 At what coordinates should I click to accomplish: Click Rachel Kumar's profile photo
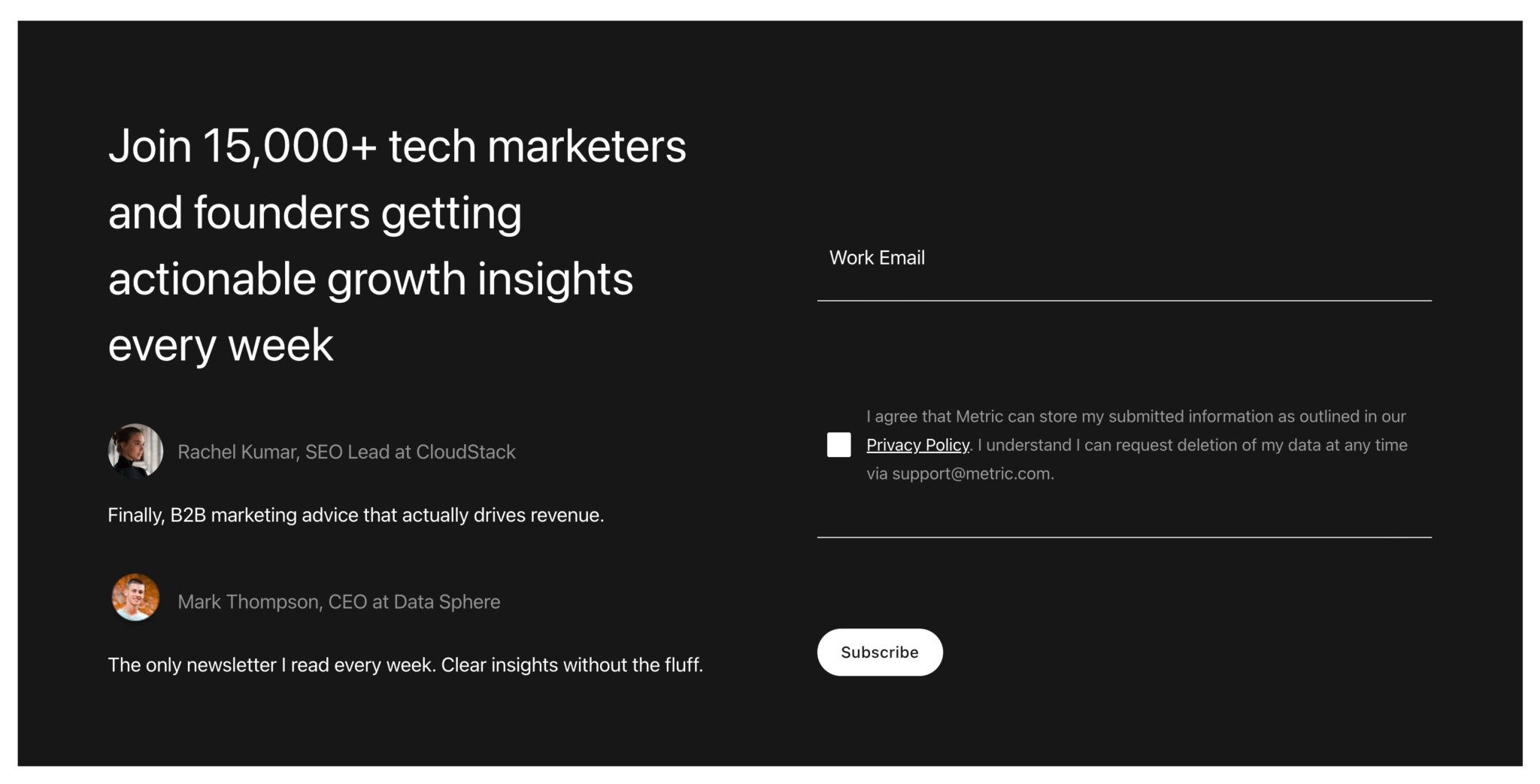pos(135,451)
